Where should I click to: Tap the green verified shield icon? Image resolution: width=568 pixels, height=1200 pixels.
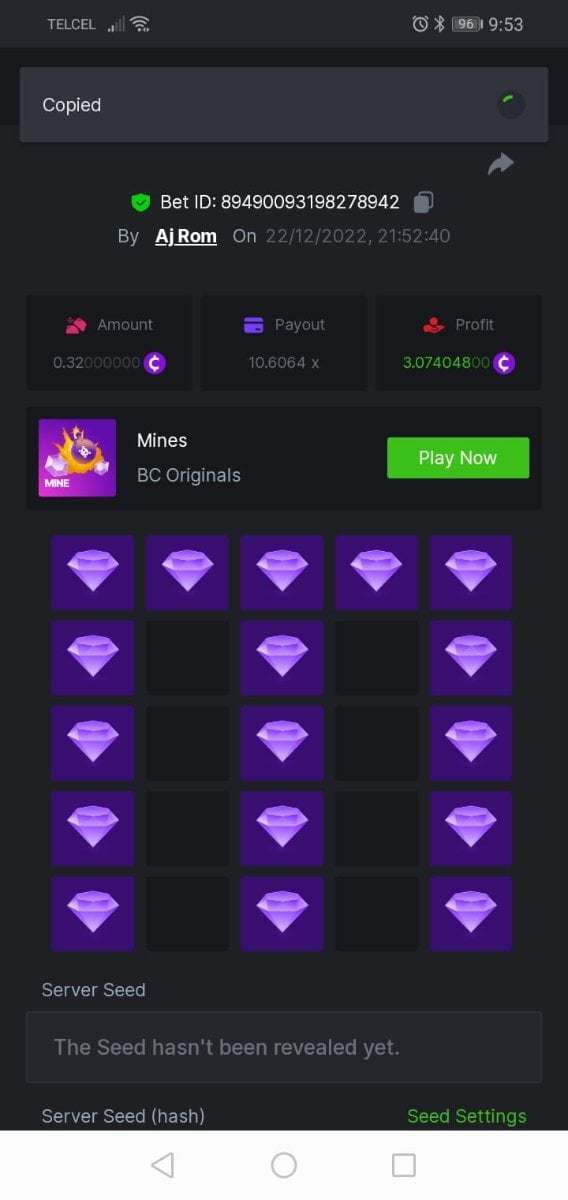[x=141, y=202]
